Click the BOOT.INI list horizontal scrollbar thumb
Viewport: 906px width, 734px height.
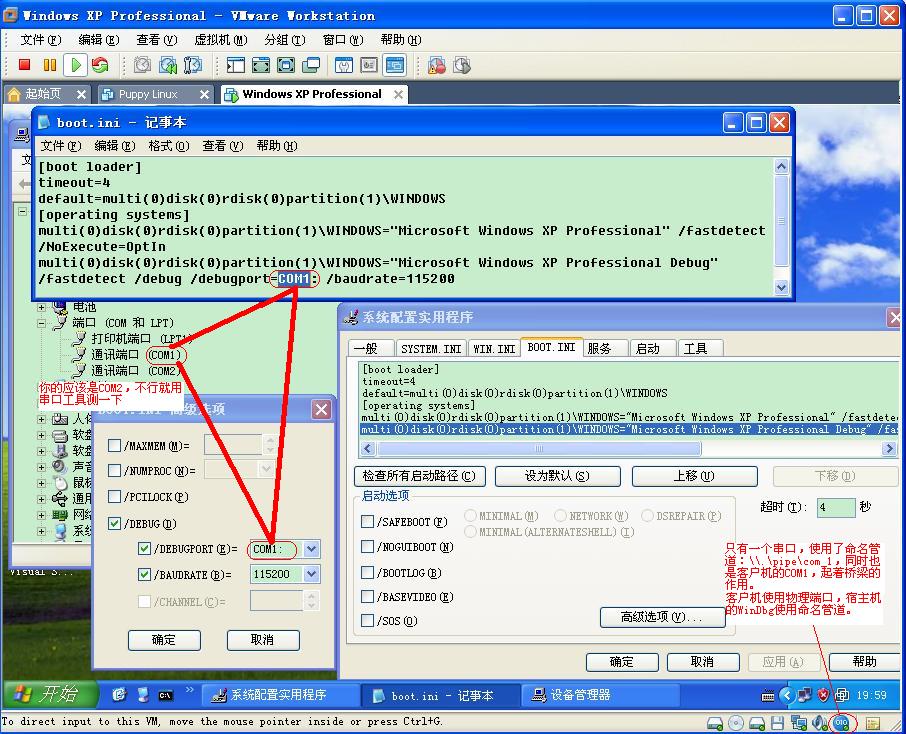pos(539,448)
